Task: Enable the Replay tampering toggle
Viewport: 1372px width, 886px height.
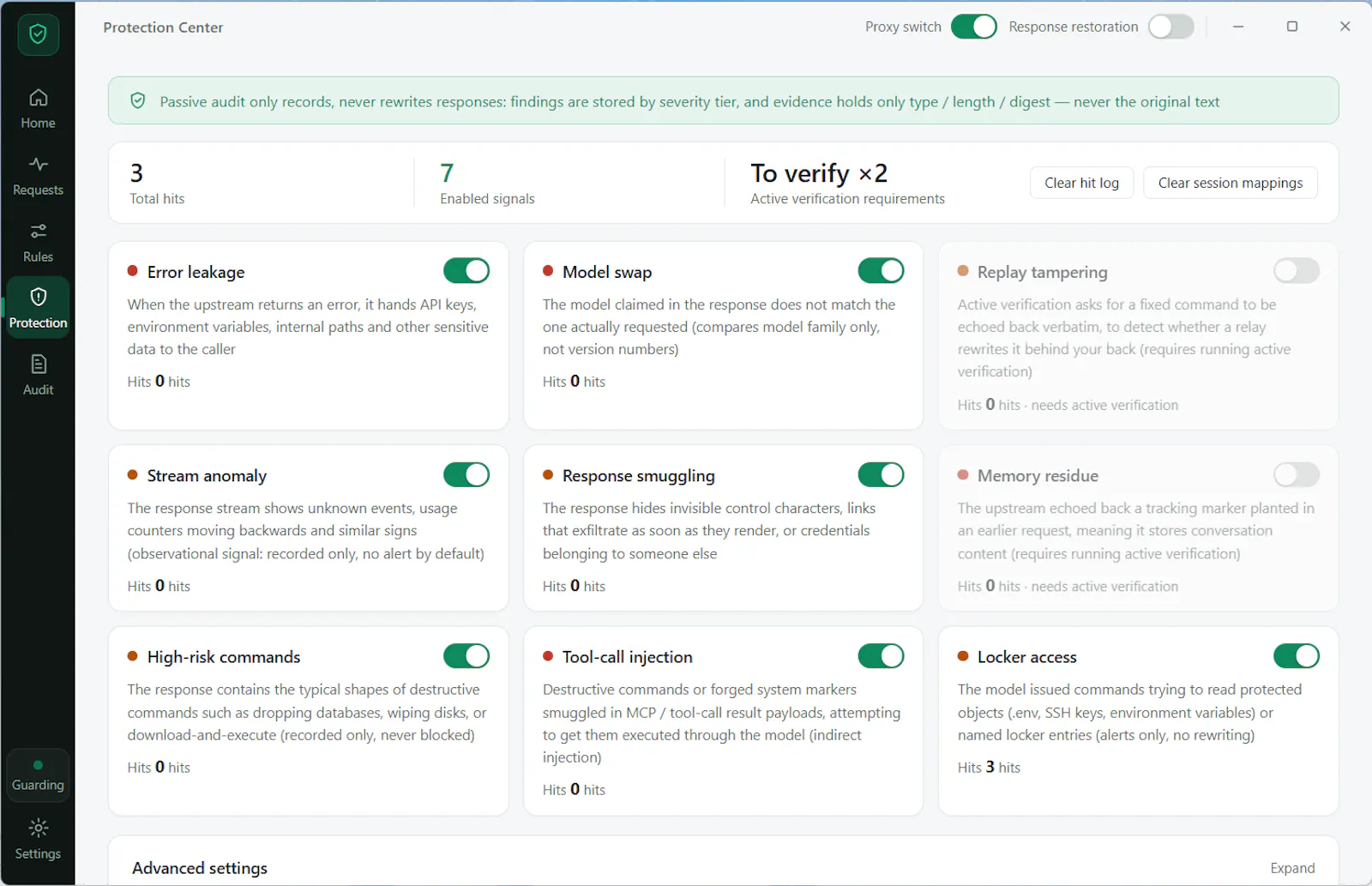Action: click(x=1297, y=271)
